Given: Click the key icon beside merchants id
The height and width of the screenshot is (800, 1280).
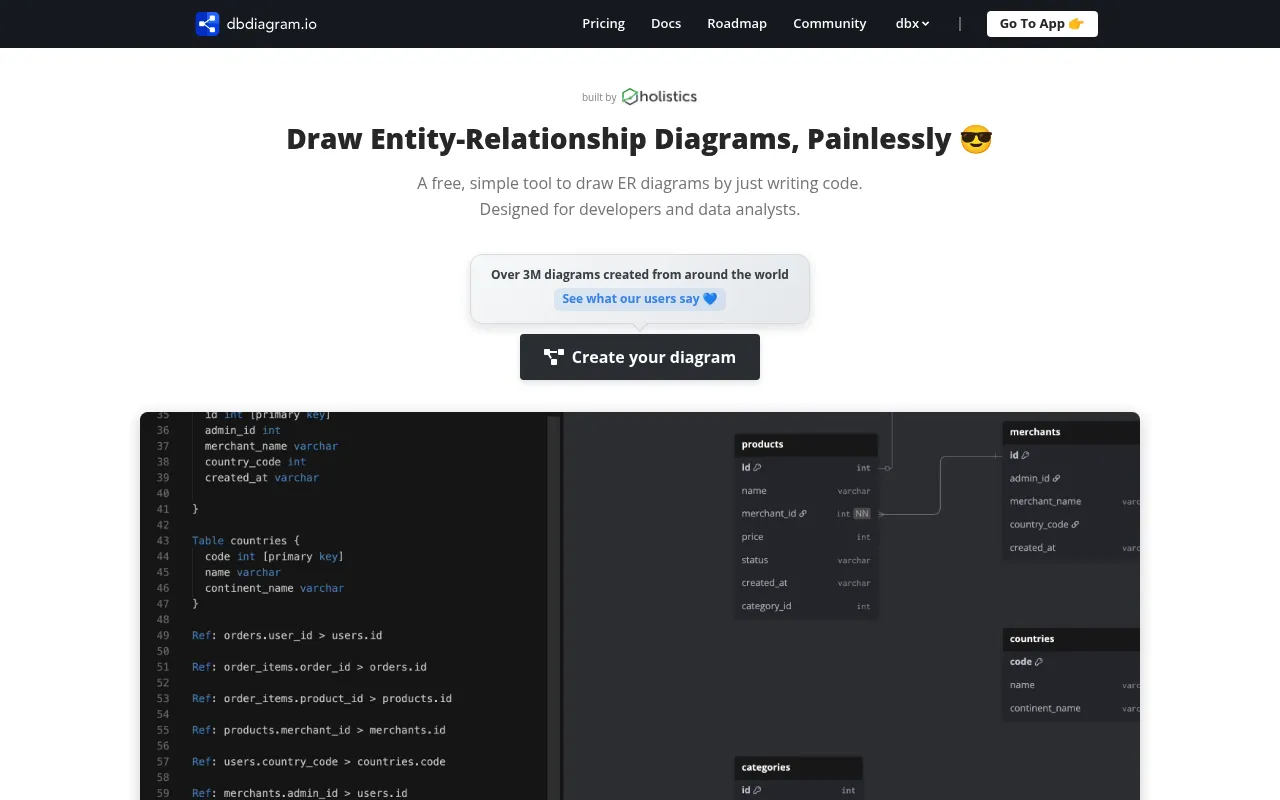Looking at the screenshot, I should (1025, 455).
